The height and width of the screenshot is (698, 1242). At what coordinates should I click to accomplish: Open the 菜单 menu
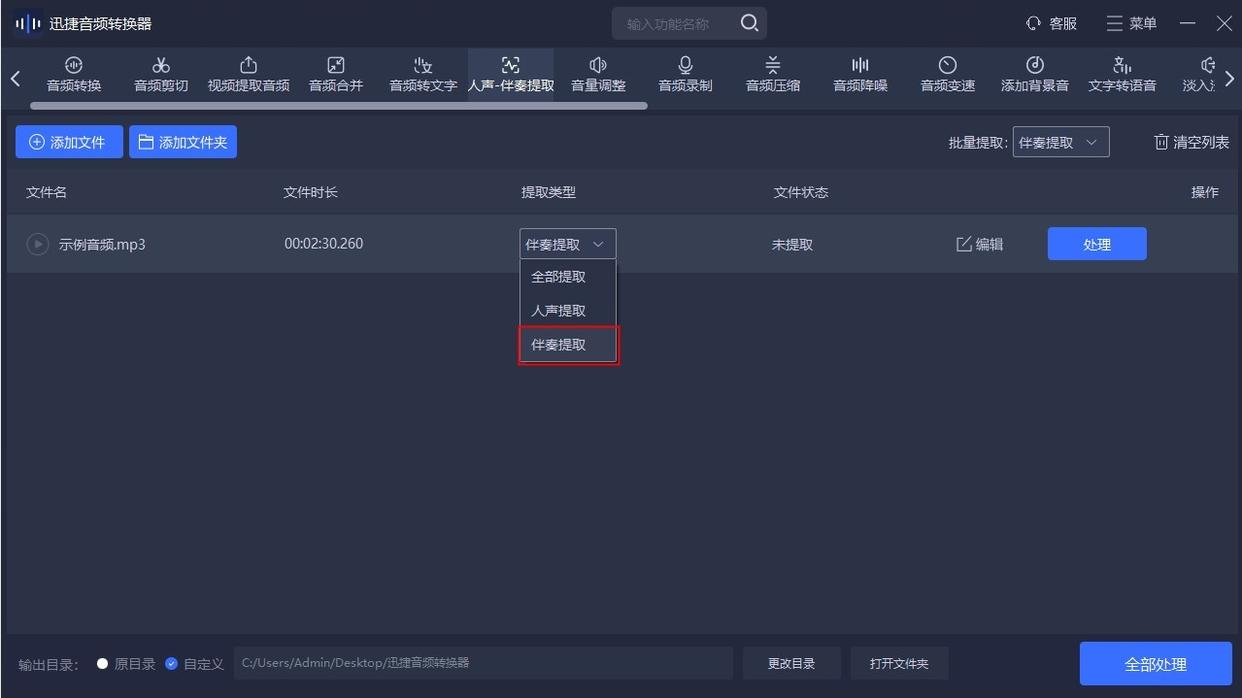(x=1131, y=23)
